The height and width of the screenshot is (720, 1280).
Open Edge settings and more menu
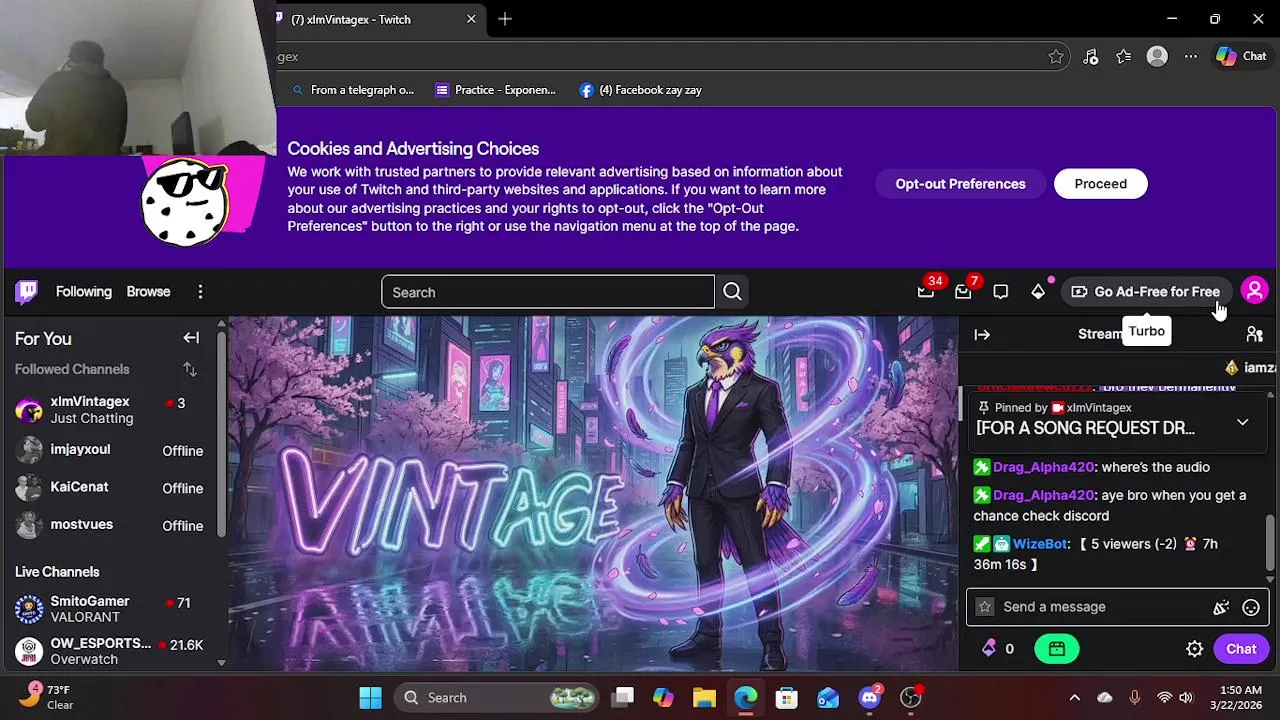click(x=1190, y=57)
